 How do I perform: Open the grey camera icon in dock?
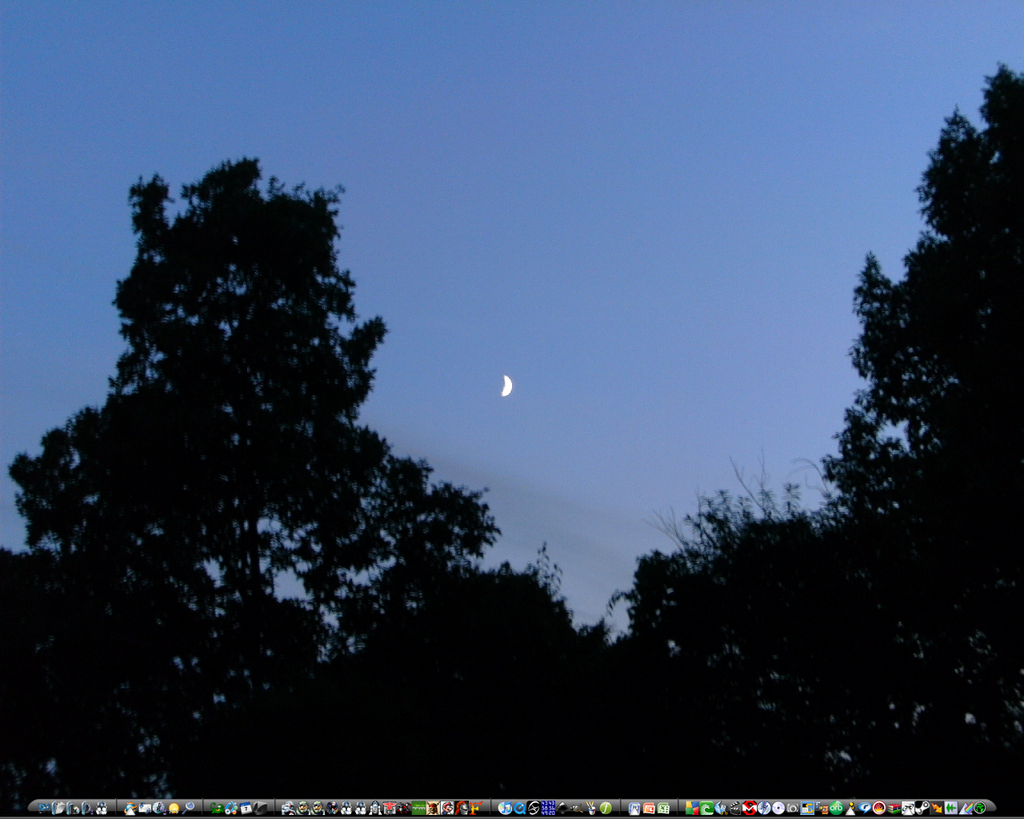click(x=792, y=809)
